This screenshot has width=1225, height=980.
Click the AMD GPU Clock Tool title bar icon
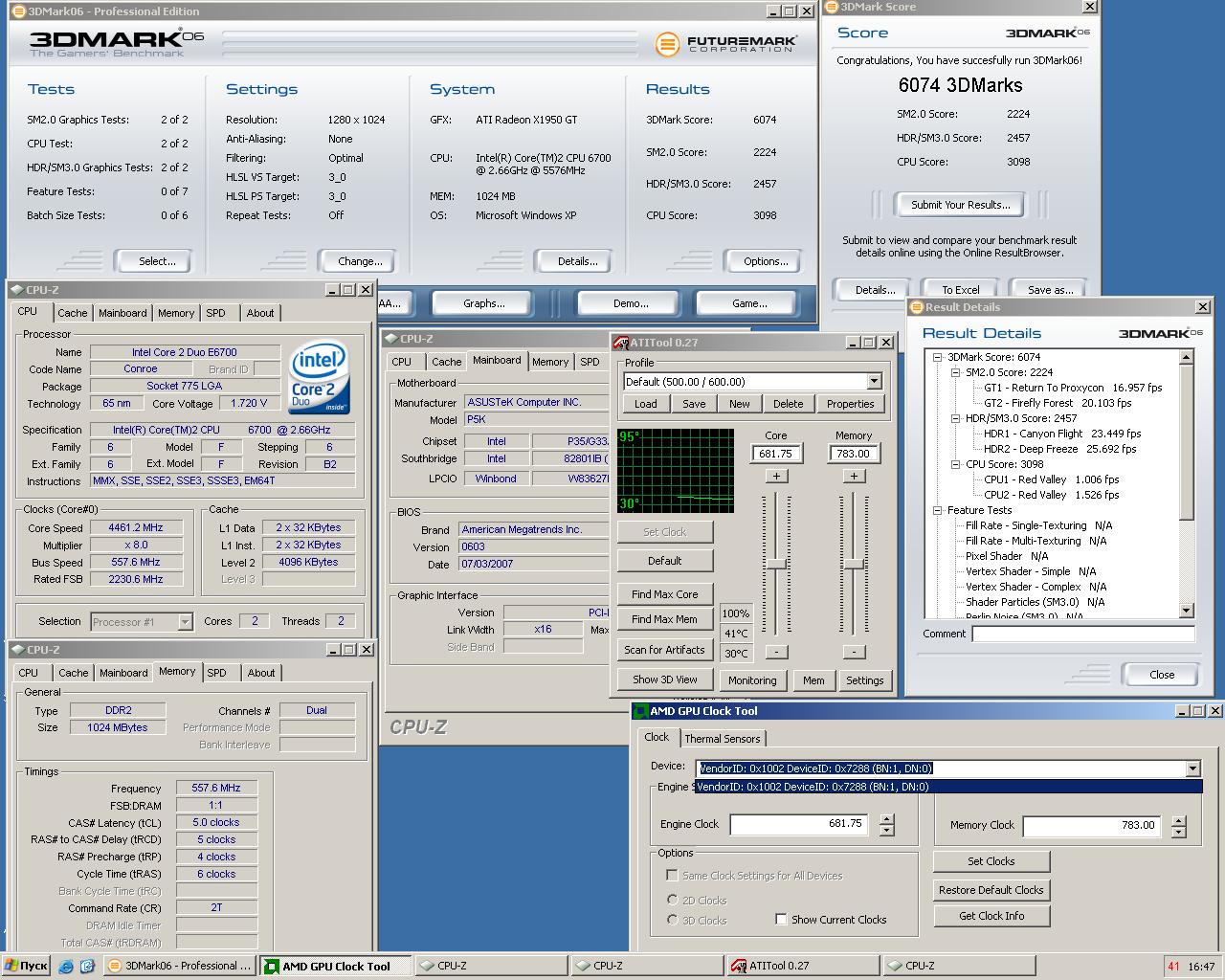(641, 711)
